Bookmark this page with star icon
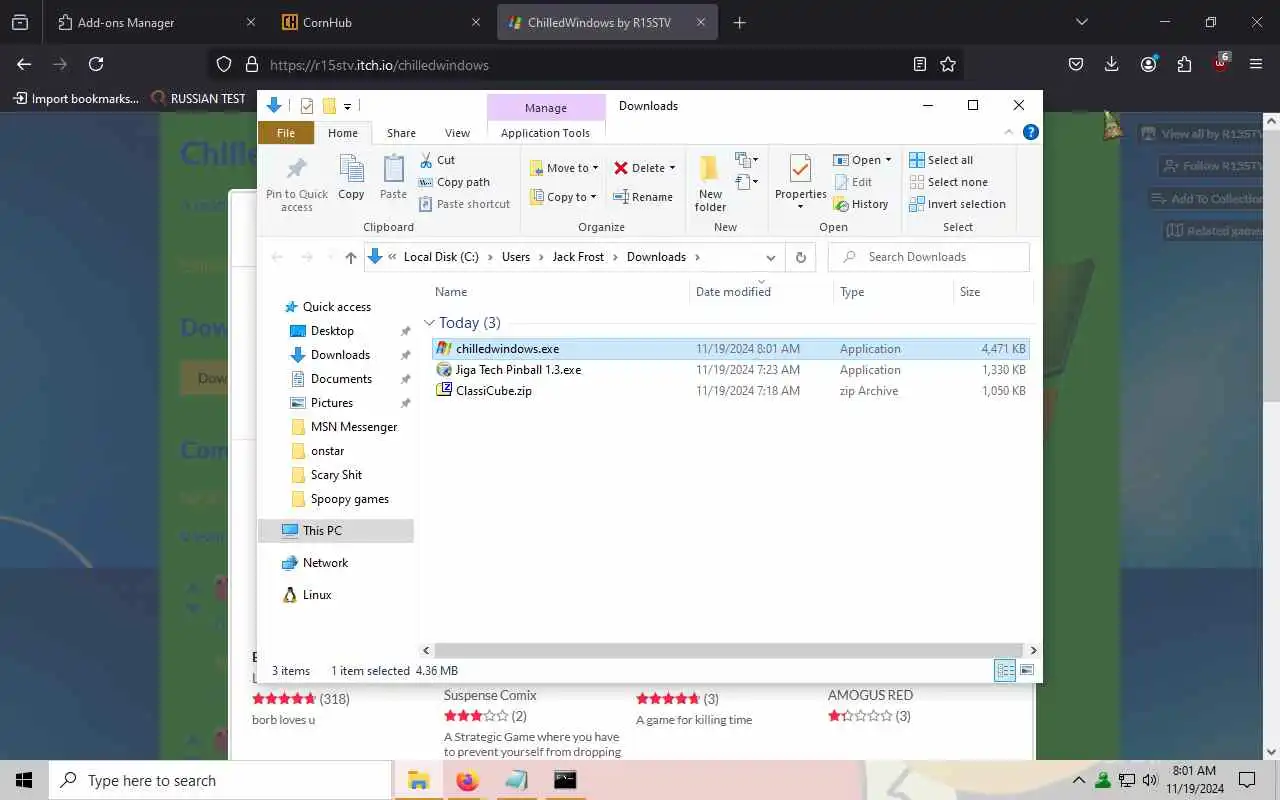This screenshot has height=800, width=1280. (948, 64)
